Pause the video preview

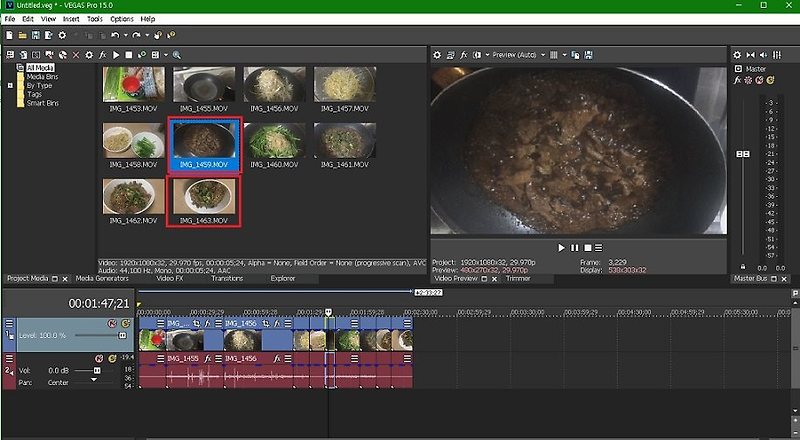[574, 248]
